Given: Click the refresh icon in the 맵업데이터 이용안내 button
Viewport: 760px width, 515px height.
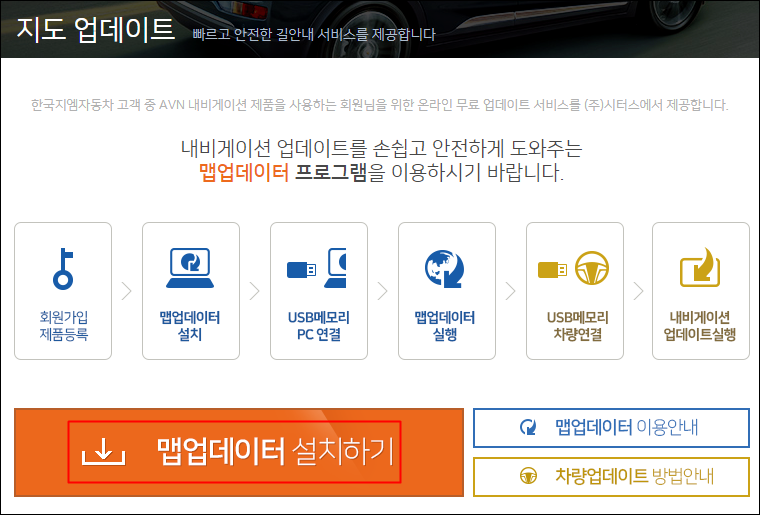Looking at the screenshot, I should point(528,427).
